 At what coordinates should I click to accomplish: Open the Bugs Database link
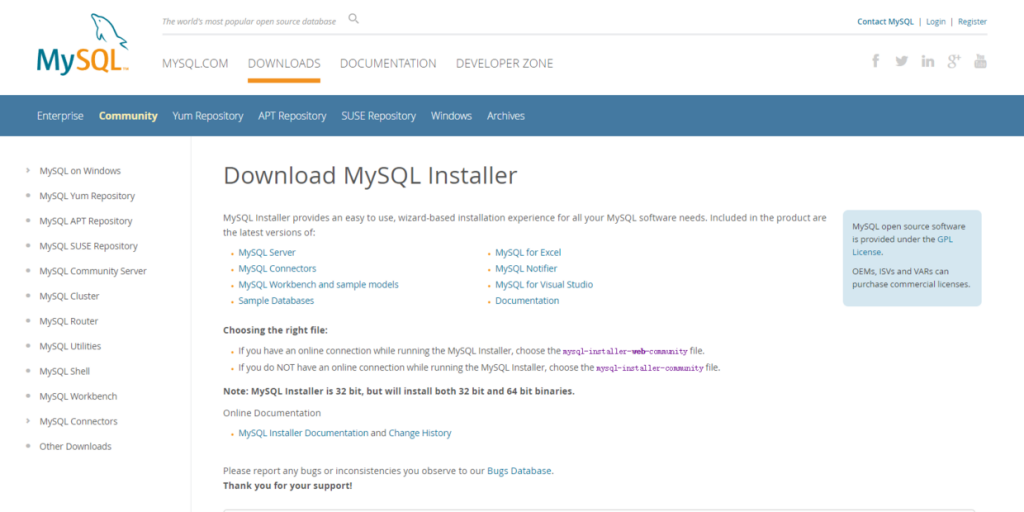[519, 470]
